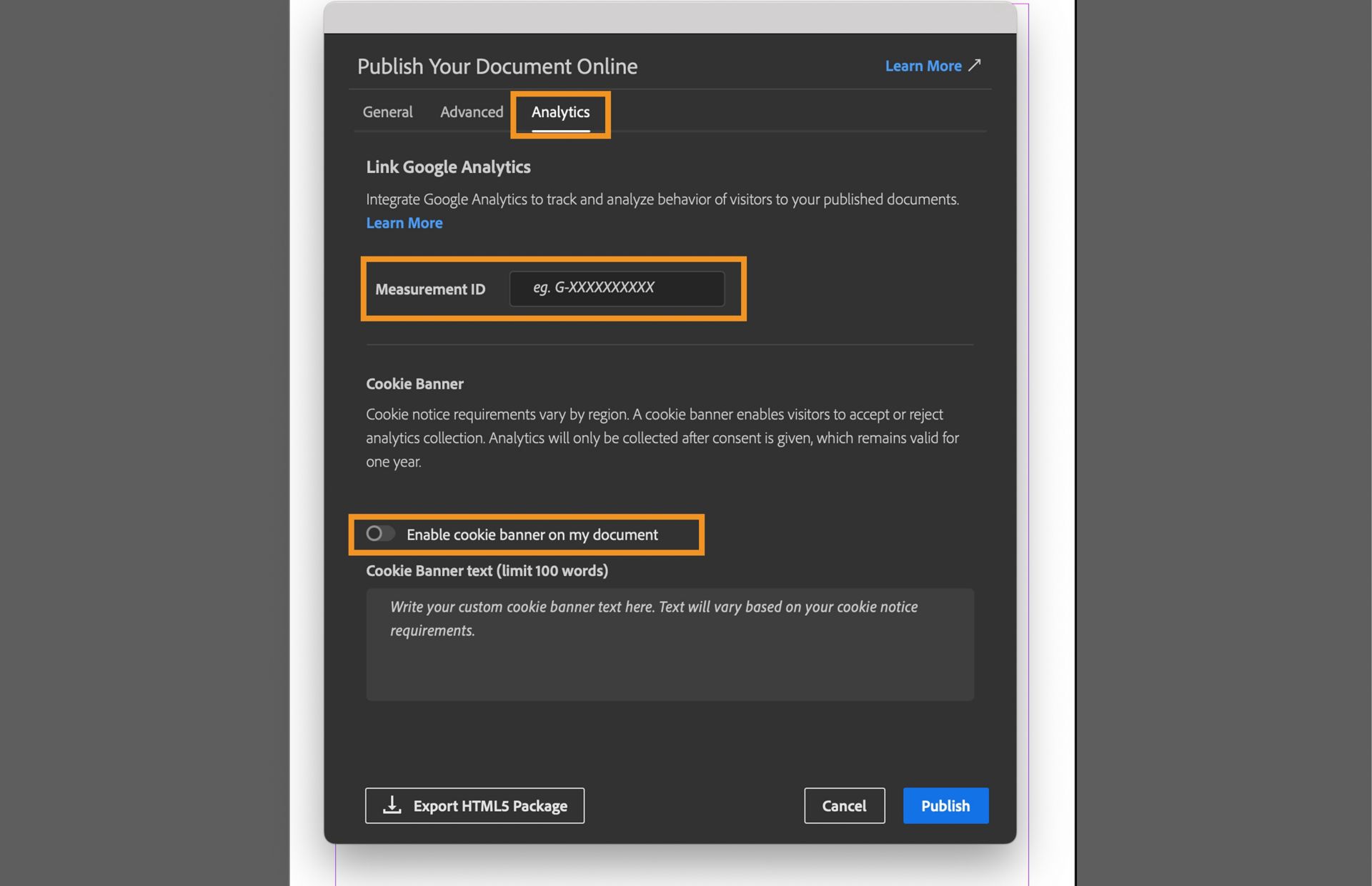Click the 'Cookie Banner text (limit 100 words)' label

coord(487,571)
